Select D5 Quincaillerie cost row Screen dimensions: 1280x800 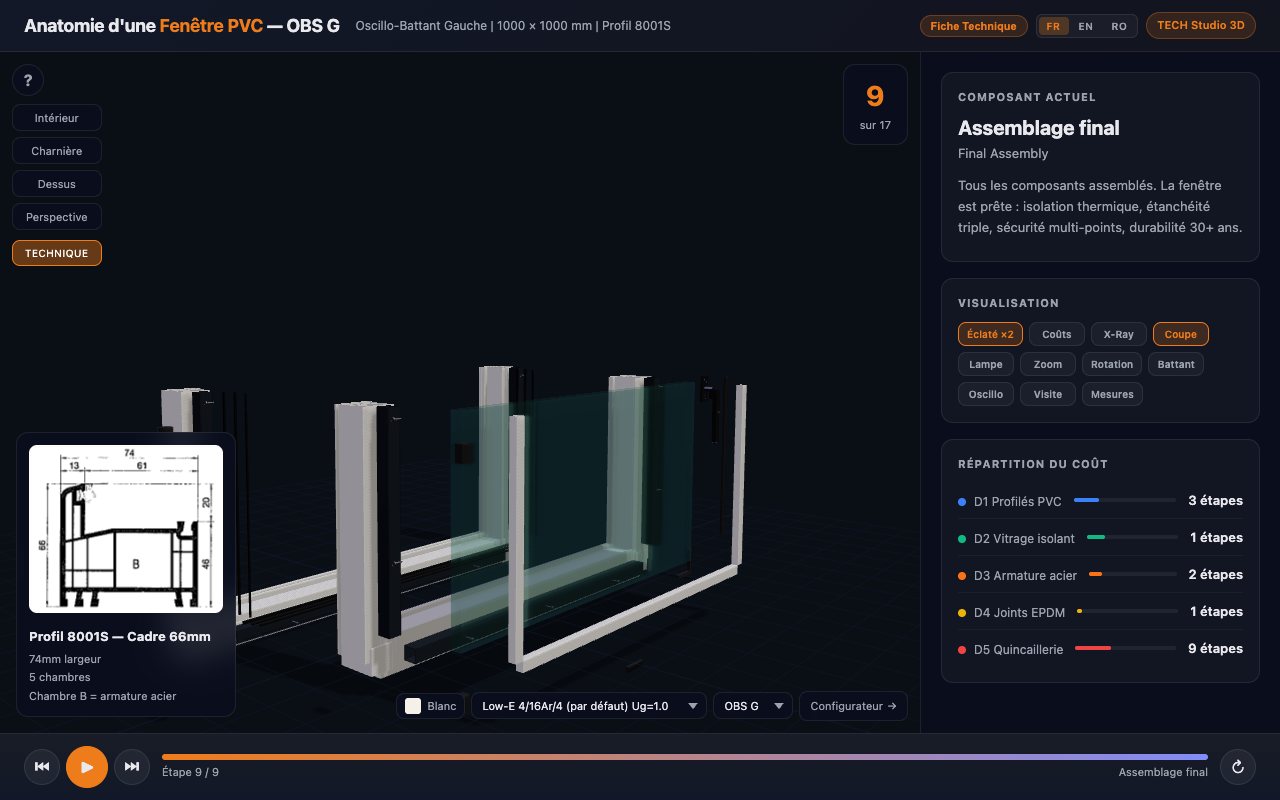1100,649
